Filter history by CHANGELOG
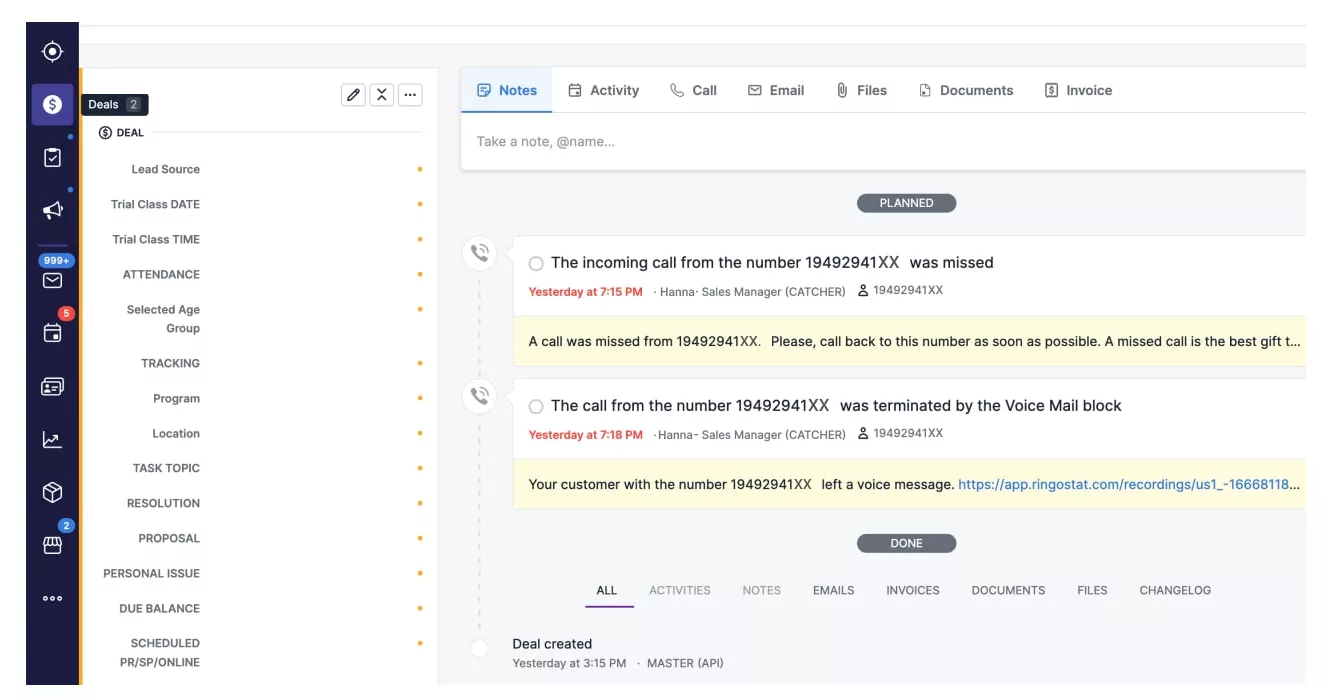 (x=1175, y=590)
